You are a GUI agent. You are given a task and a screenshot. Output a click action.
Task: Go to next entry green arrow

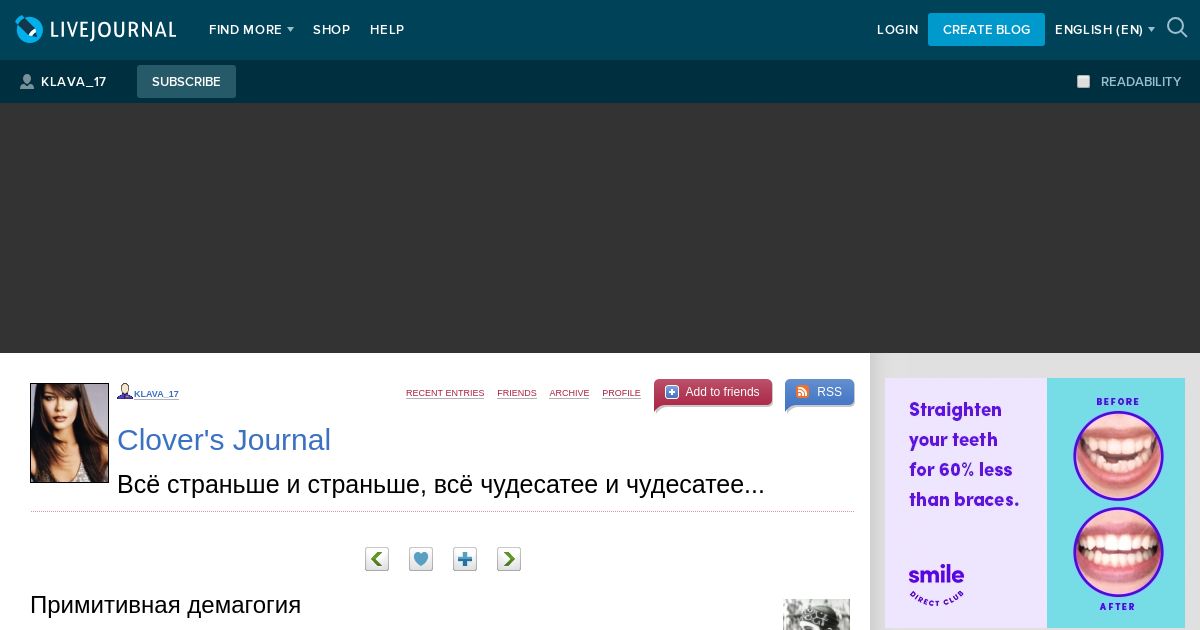pyautogui.click(x=509, y=559)
